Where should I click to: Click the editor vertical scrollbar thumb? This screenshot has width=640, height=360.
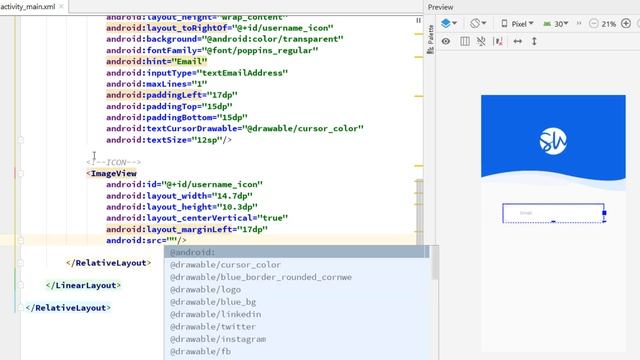click(x=419, y=212)
